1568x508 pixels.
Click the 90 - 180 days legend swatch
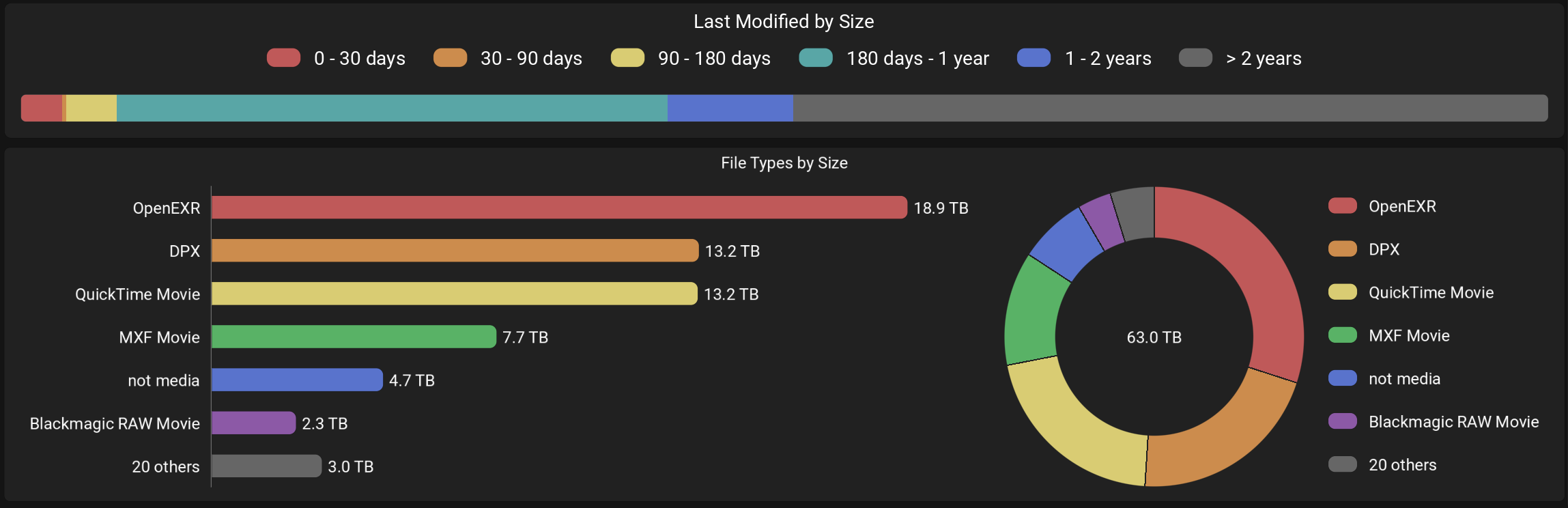point(627,58)
